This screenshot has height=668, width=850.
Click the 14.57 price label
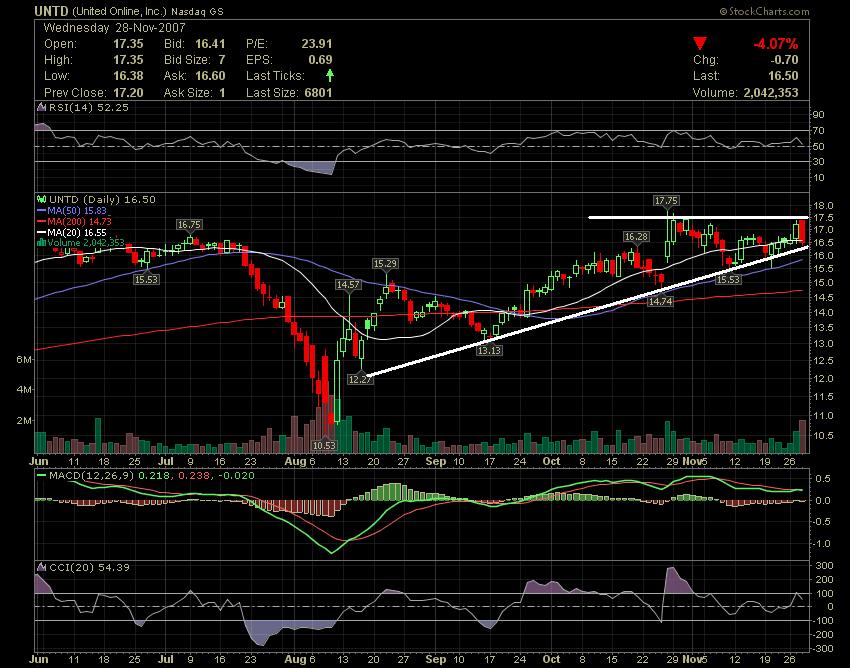pyautogui.click(x=348, y=284)
